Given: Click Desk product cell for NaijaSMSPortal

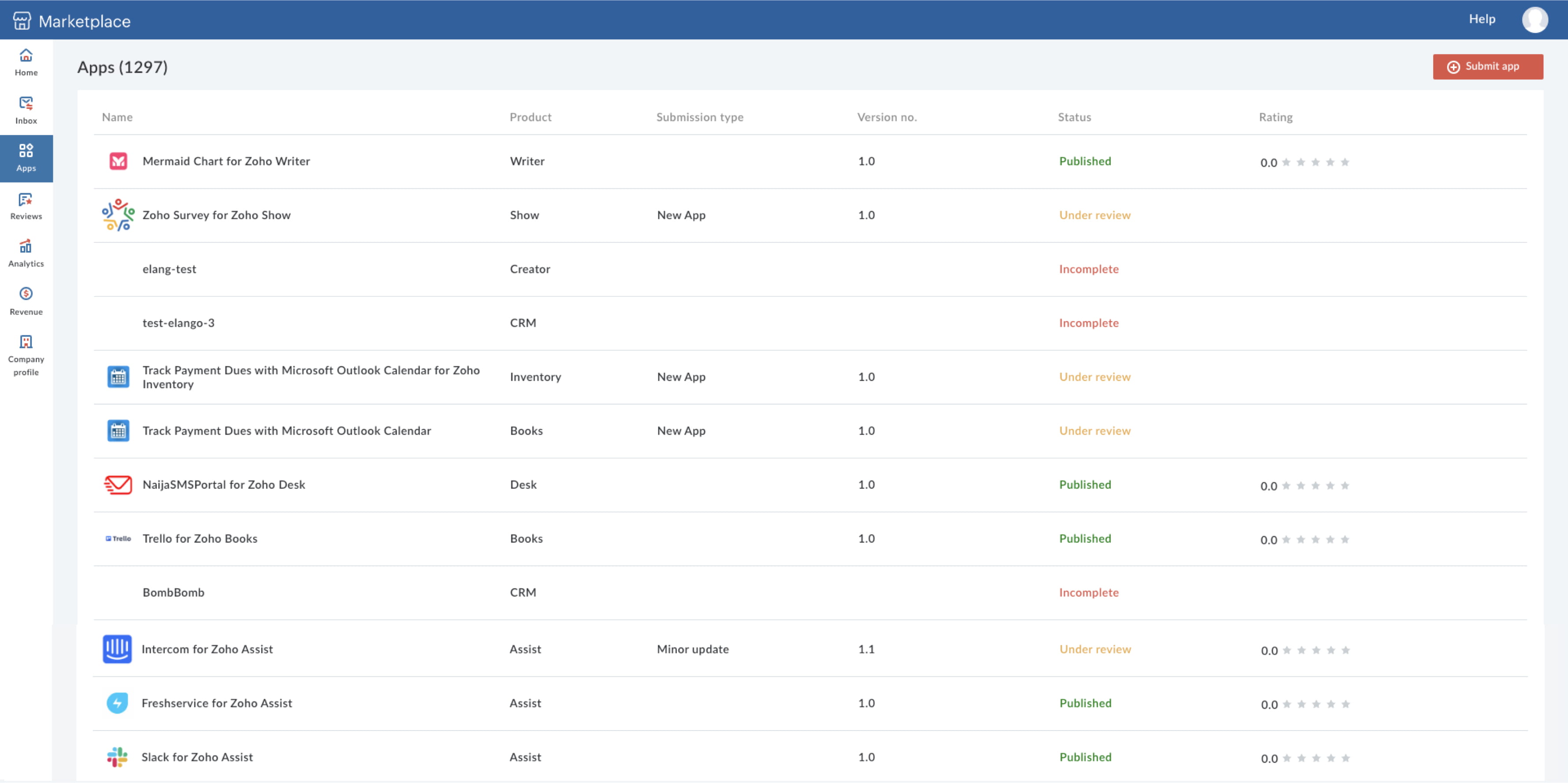Looking at the screenshot, I should point(523,485).
